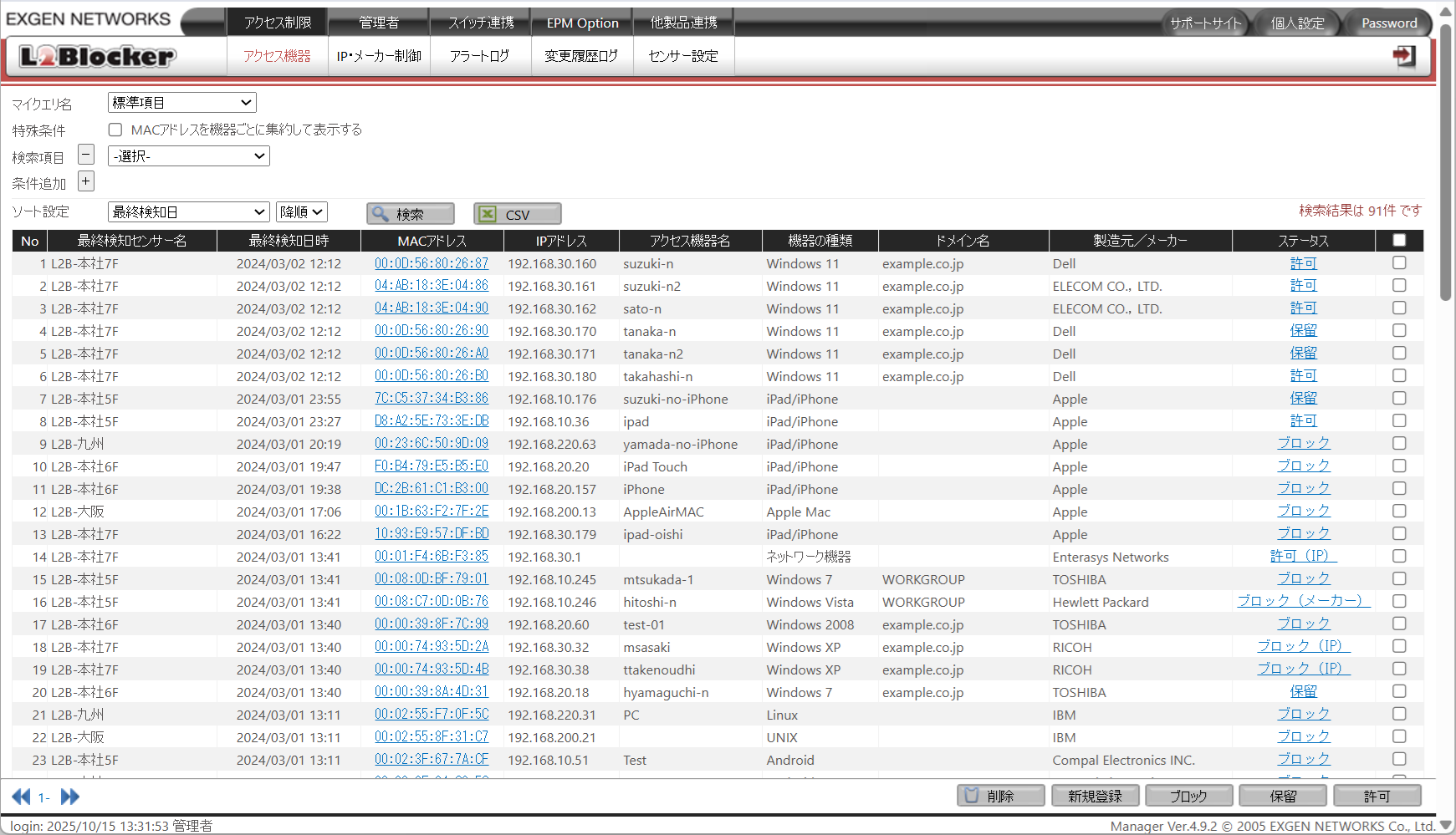Check the row checkbox for suzuki-n
Screen dimensions: 1456x835
pyautogui.click(x=1399, y=262)
